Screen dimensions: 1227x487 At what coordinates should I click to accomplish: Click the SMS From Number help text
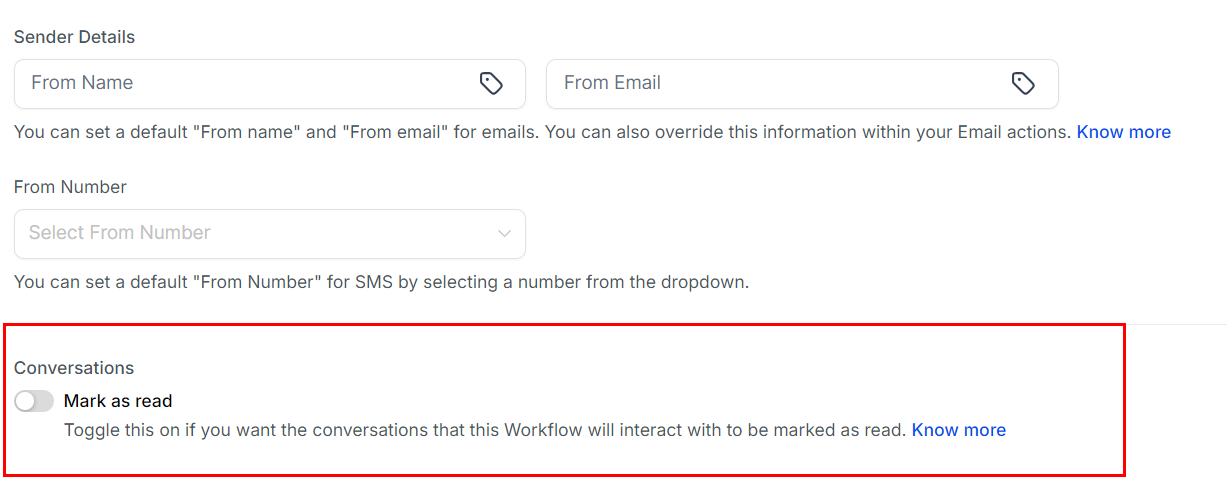(380, 282)
